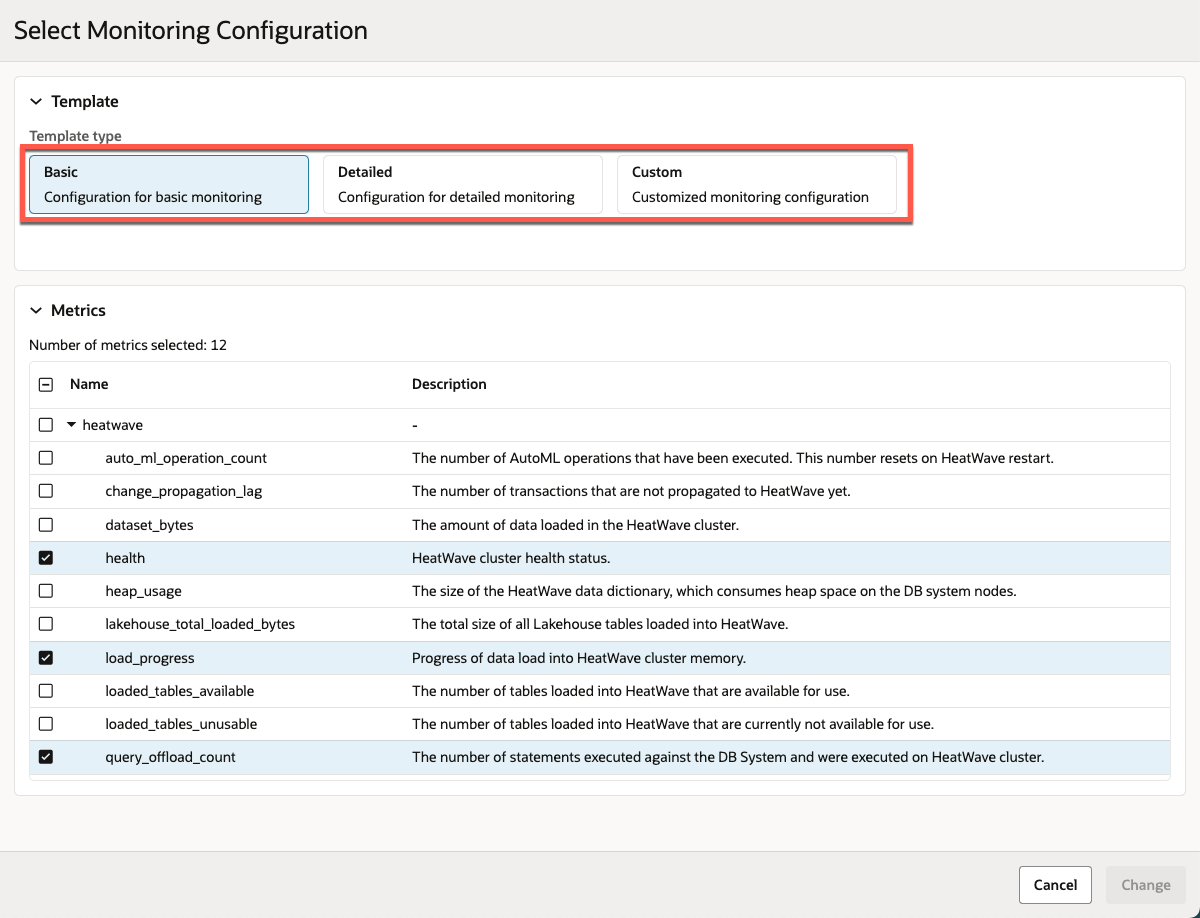Collapse the Template section
The image size is (1200, 918).
(36, 101)
